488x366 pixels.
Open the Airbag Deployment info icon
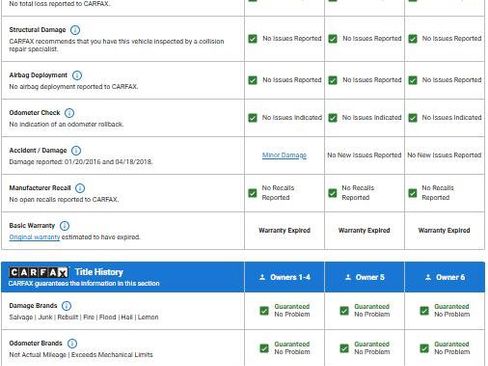77,75
